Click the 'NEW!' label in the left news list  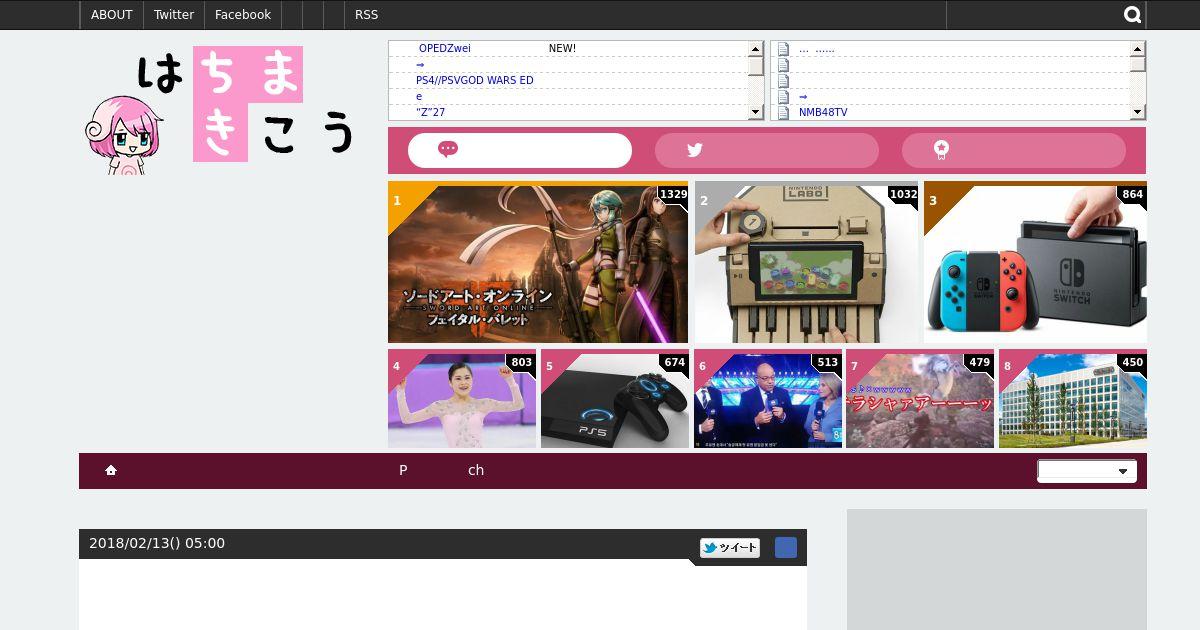point(562,48)
